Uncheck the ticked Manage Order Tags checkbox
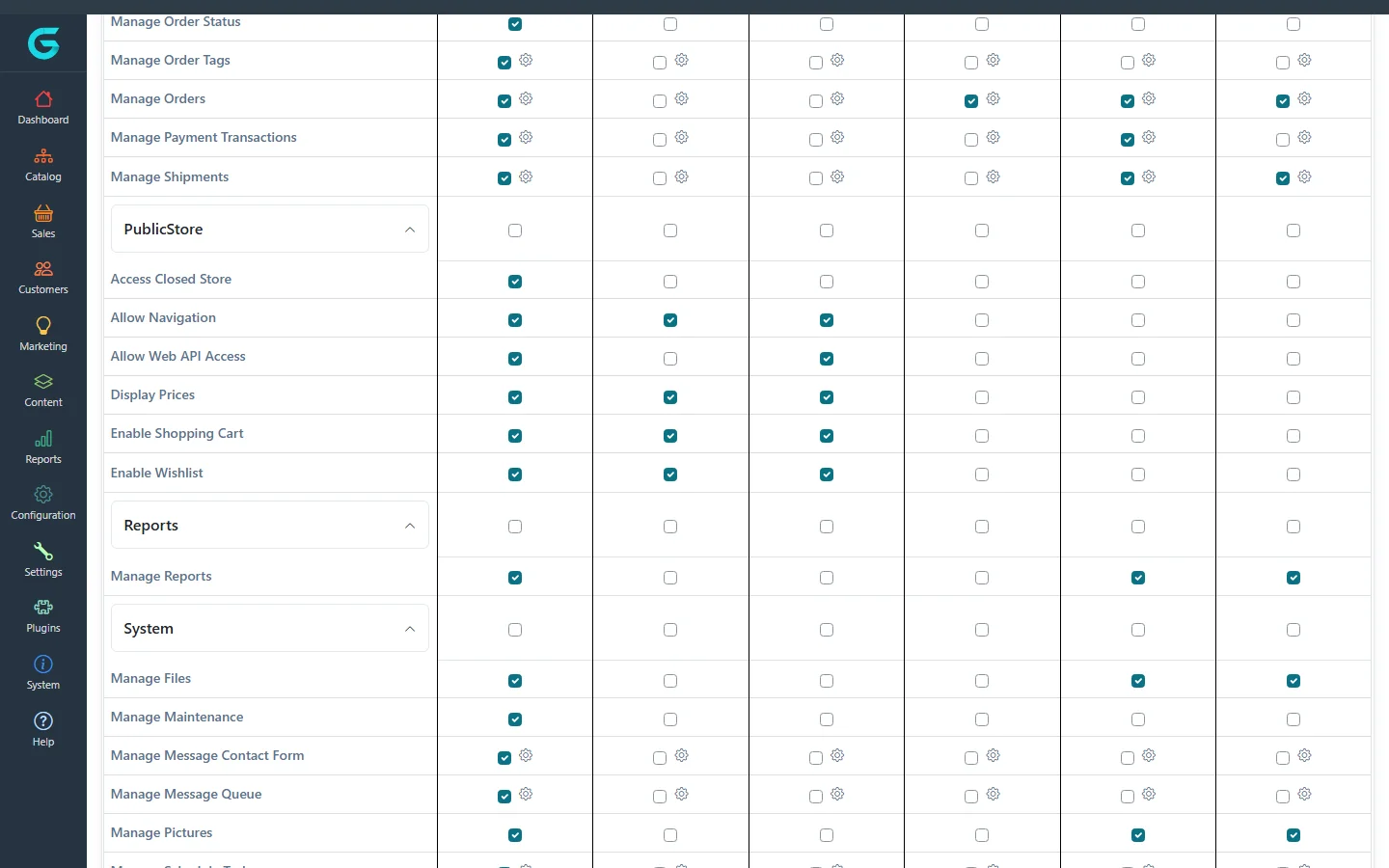The height and width of the screenshot is (868, 1389). [x=504, y=63]
